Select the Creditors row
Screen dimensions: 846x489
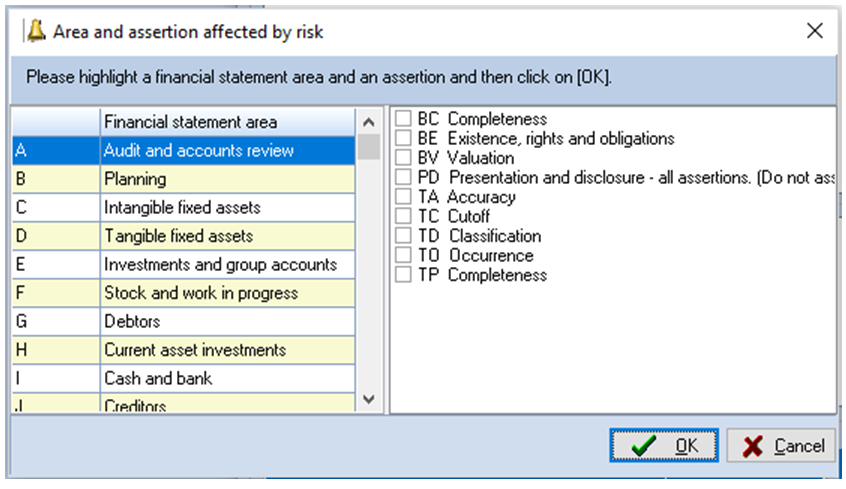(x=183, y=403)
